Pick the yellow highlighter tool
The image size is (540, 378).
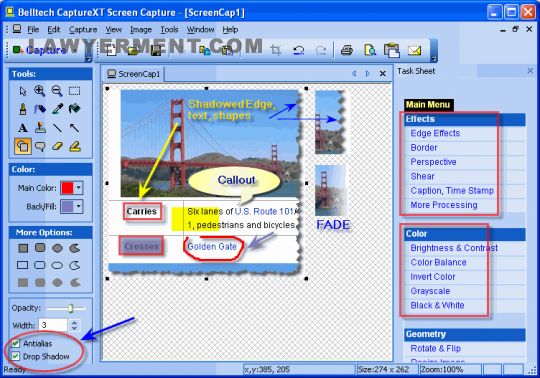coord(75,146)
